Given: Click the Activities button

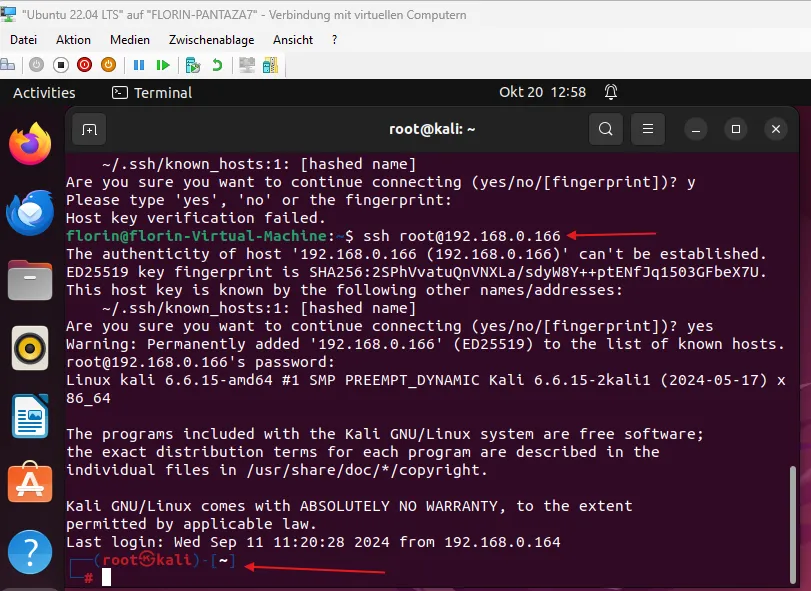Looking at the screenshot, I should 44,93.
